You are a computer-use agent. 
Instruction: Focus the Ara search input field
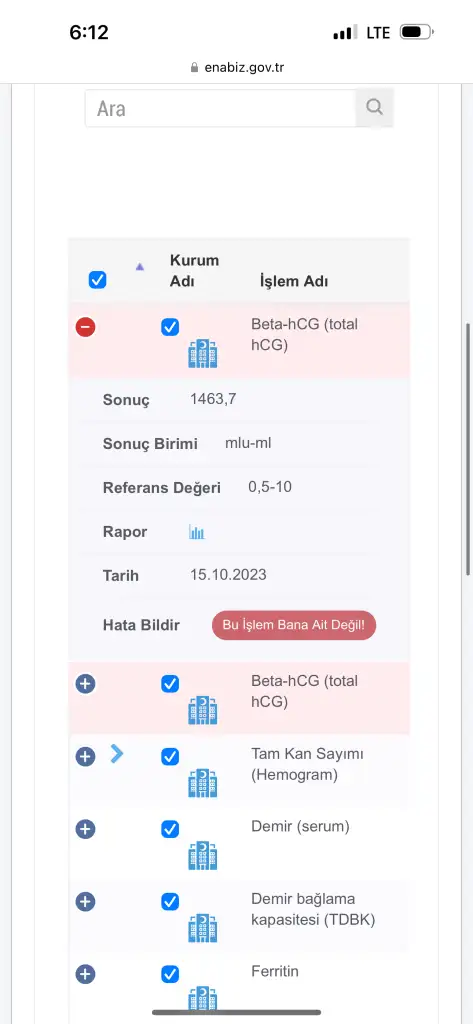(x=220, y=108)
